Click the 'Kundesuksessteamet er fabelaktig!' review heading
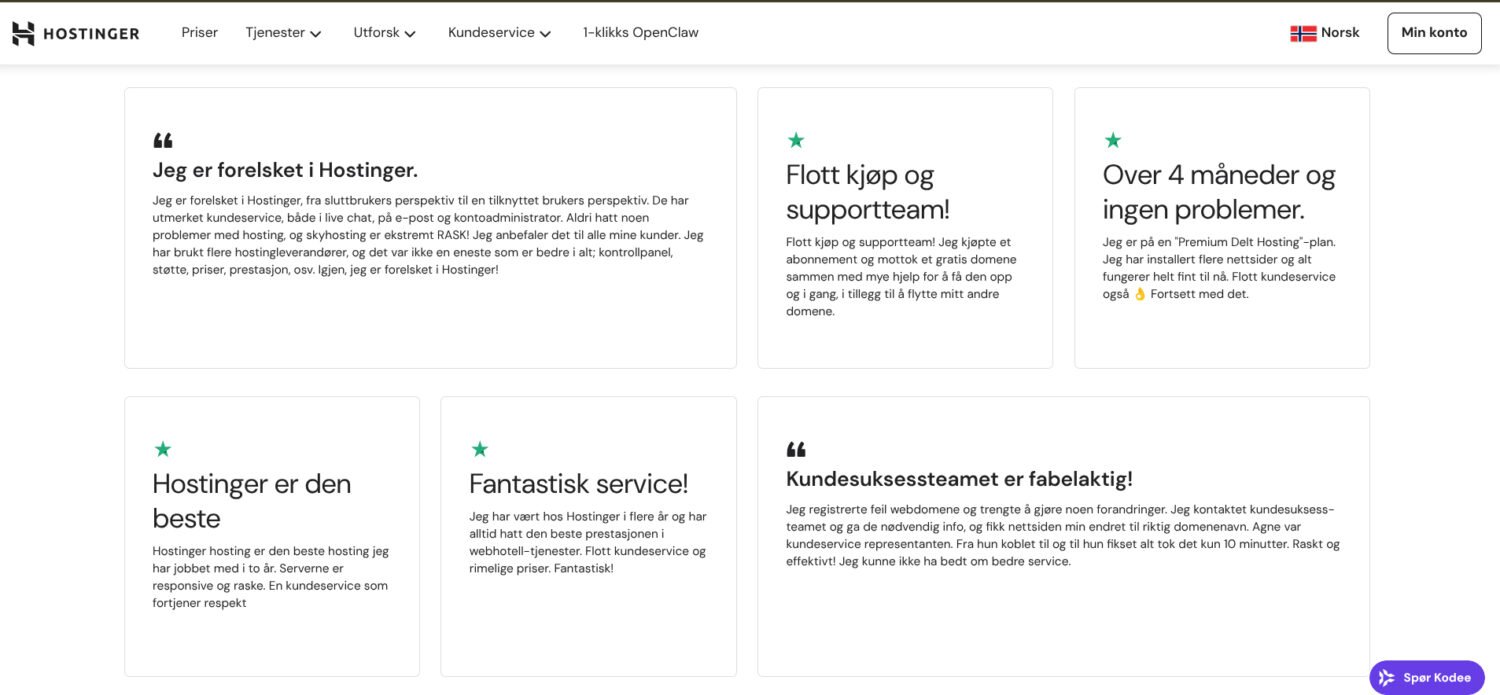 [959, 479]
